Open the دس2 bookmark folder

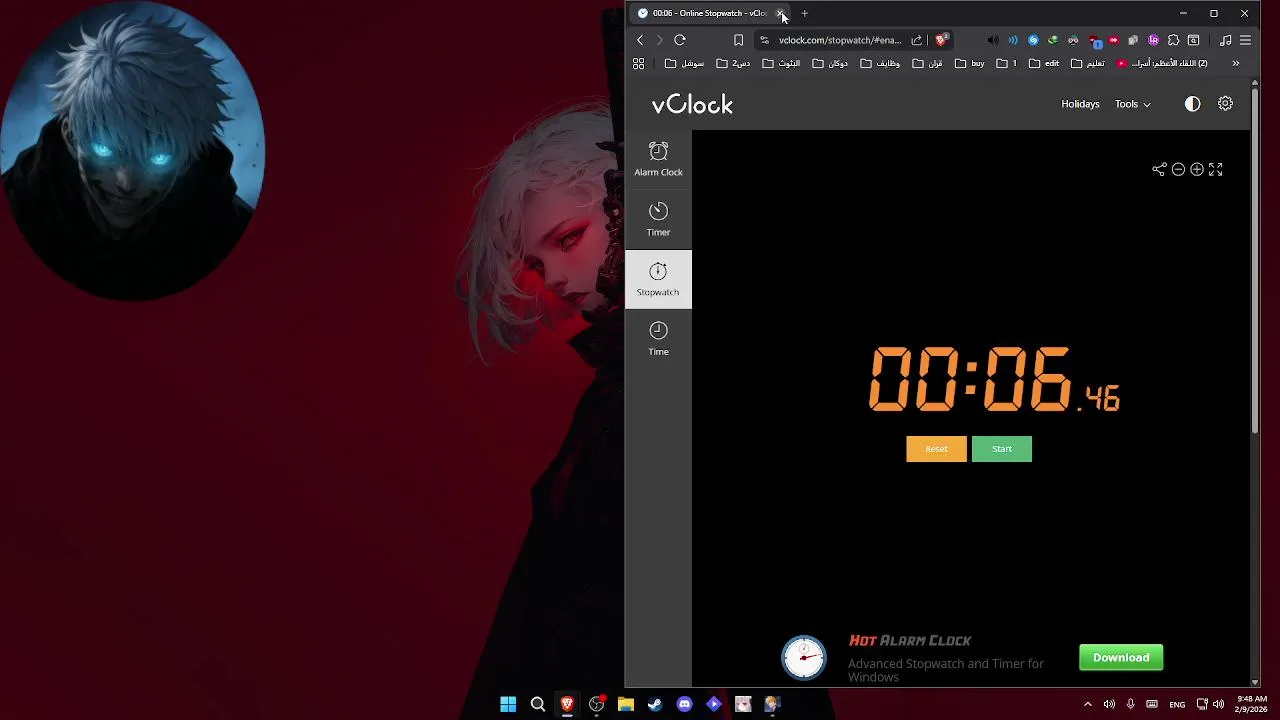(734, 63)
